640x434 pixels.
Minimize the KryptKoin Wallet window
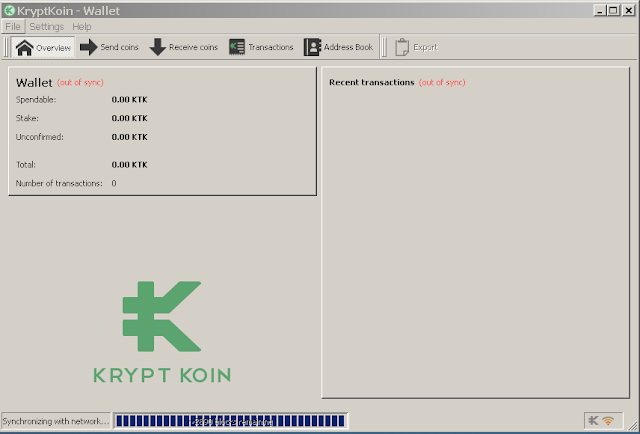click(599, 10)
